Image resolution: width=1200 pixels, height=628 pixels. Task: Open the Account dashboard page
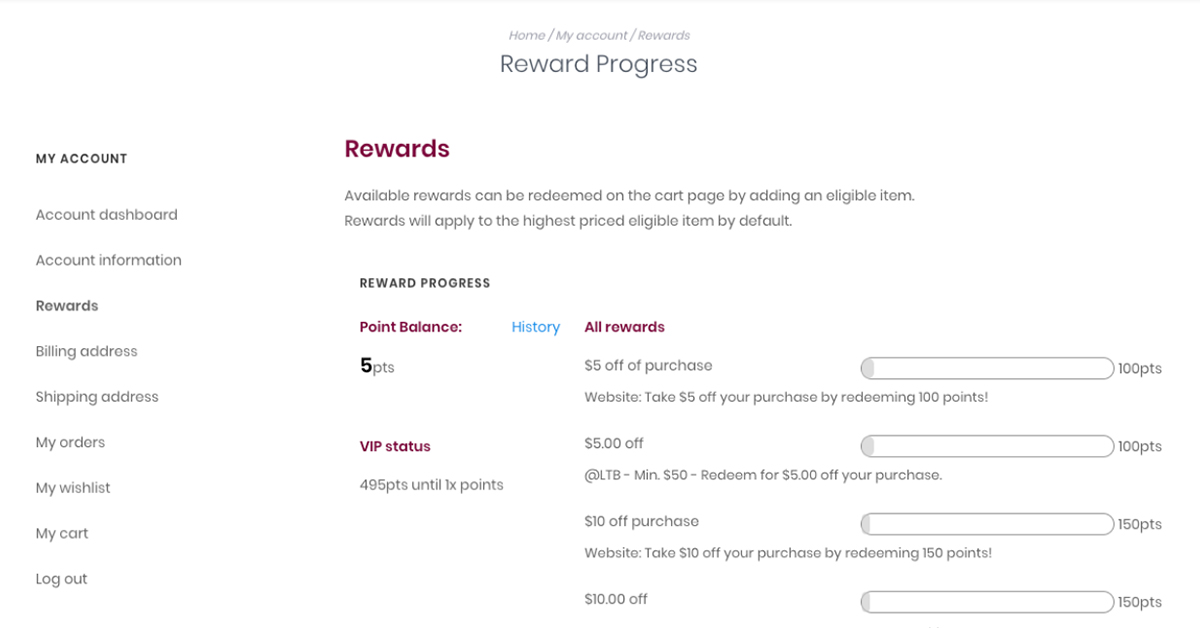coord(106,214)
